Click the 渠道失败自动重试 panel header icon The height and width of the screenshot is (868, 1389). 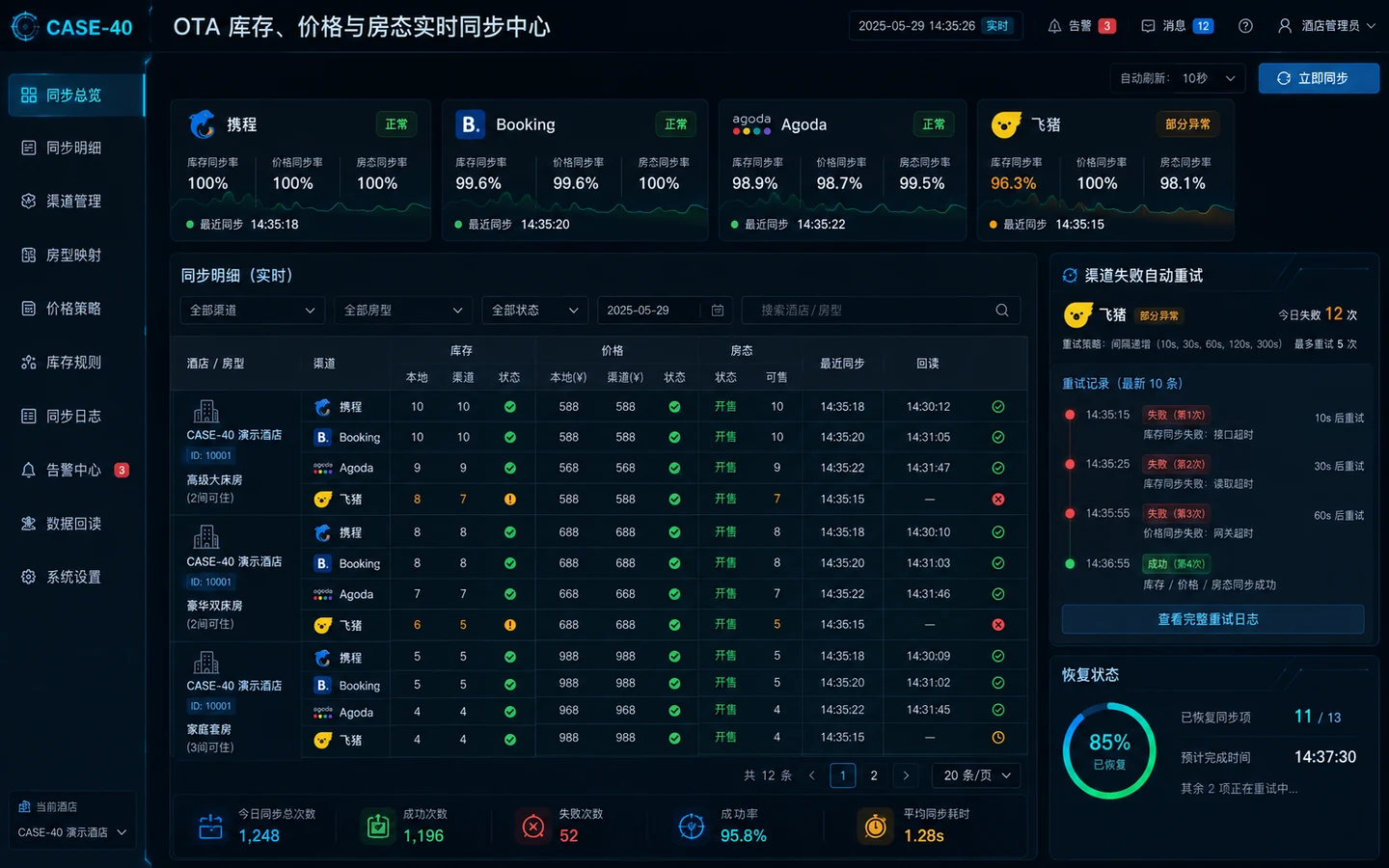coord(1070,276)
